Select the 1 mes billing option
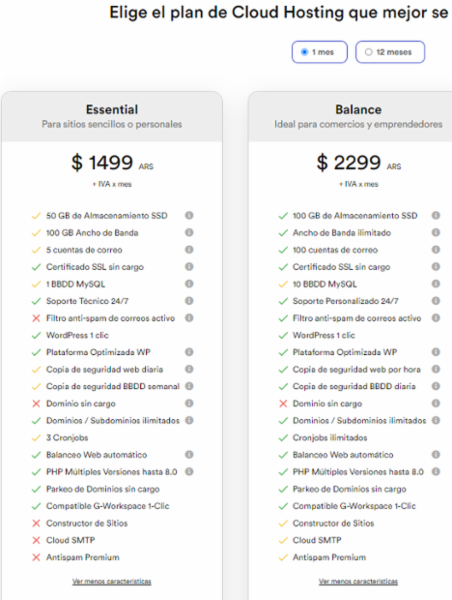The width and height of the screenshot is (452, 600). point(320,52)
